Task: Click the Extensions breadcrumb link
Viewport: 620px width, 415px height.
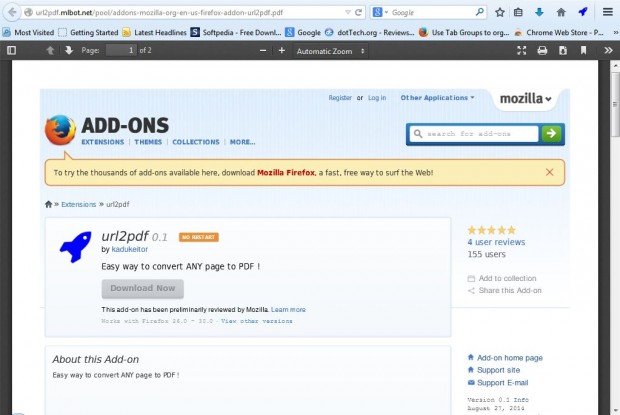Action: point(79,204)
